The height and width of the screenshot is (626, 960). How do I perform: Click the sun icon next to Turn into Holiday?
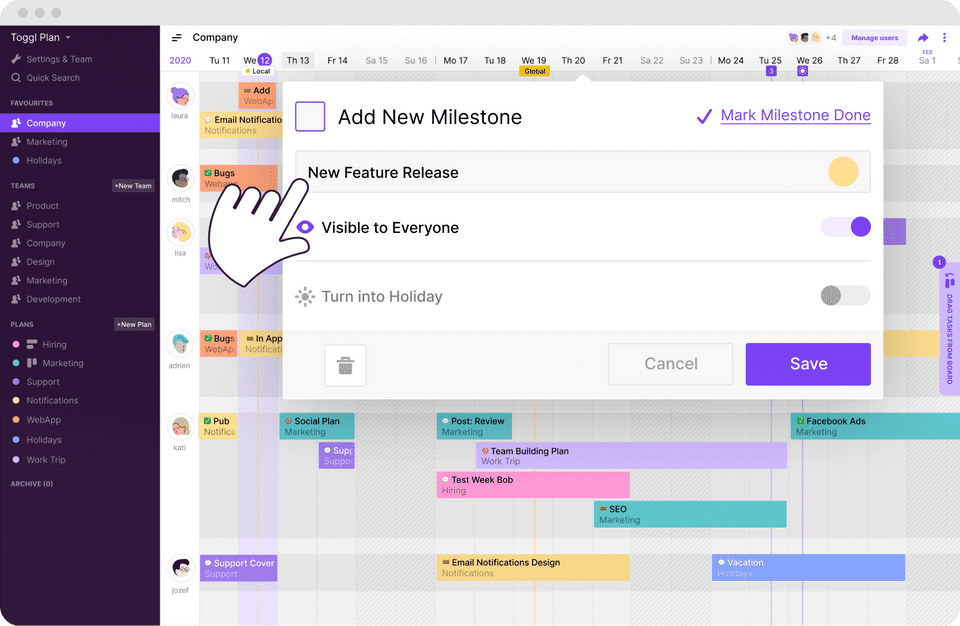coord(305,296)
